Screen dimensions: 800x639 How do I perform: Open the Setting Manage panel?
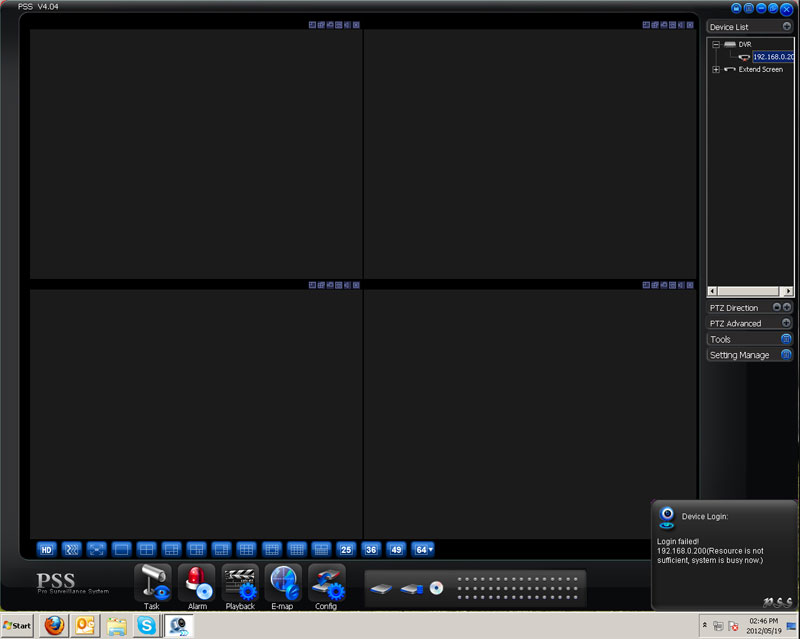coord(786,356)
